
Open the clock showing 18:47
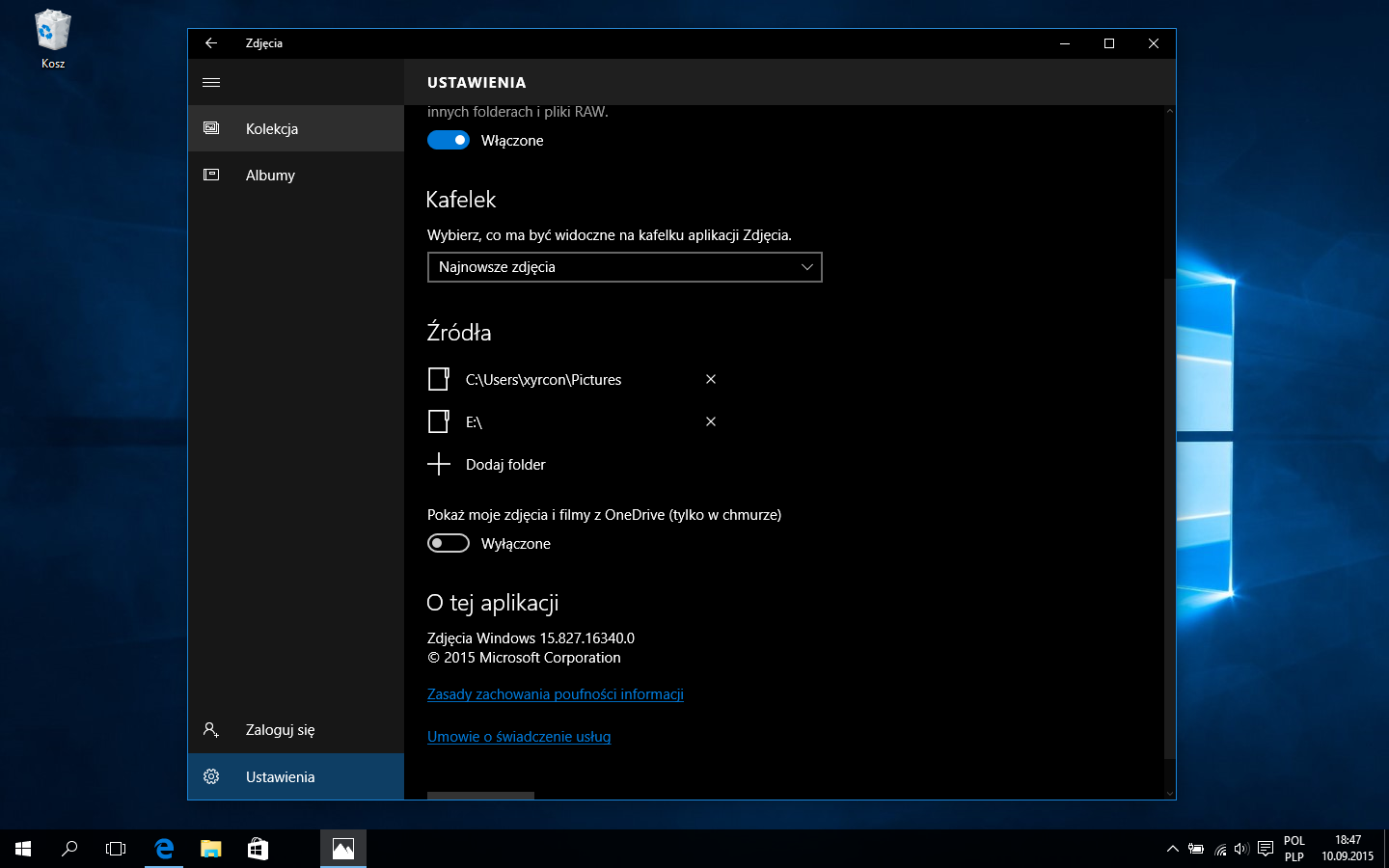tap(1348, 849)
